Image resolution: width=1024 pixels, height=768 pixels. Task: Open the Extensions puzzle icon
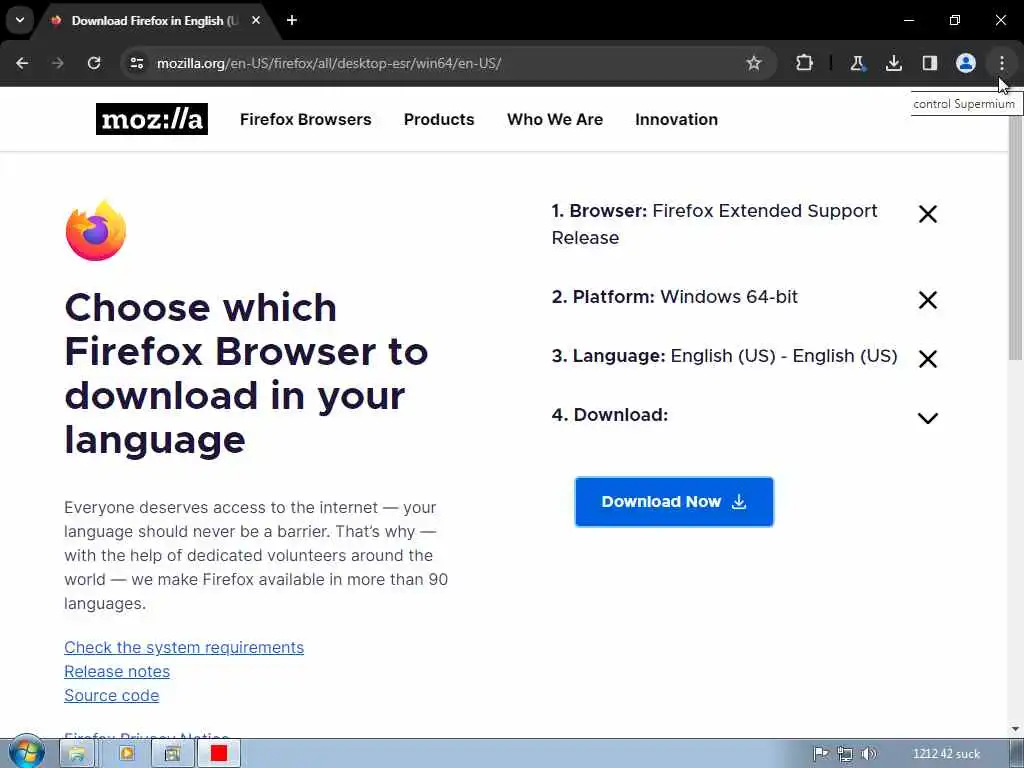(x=805, y=63)
